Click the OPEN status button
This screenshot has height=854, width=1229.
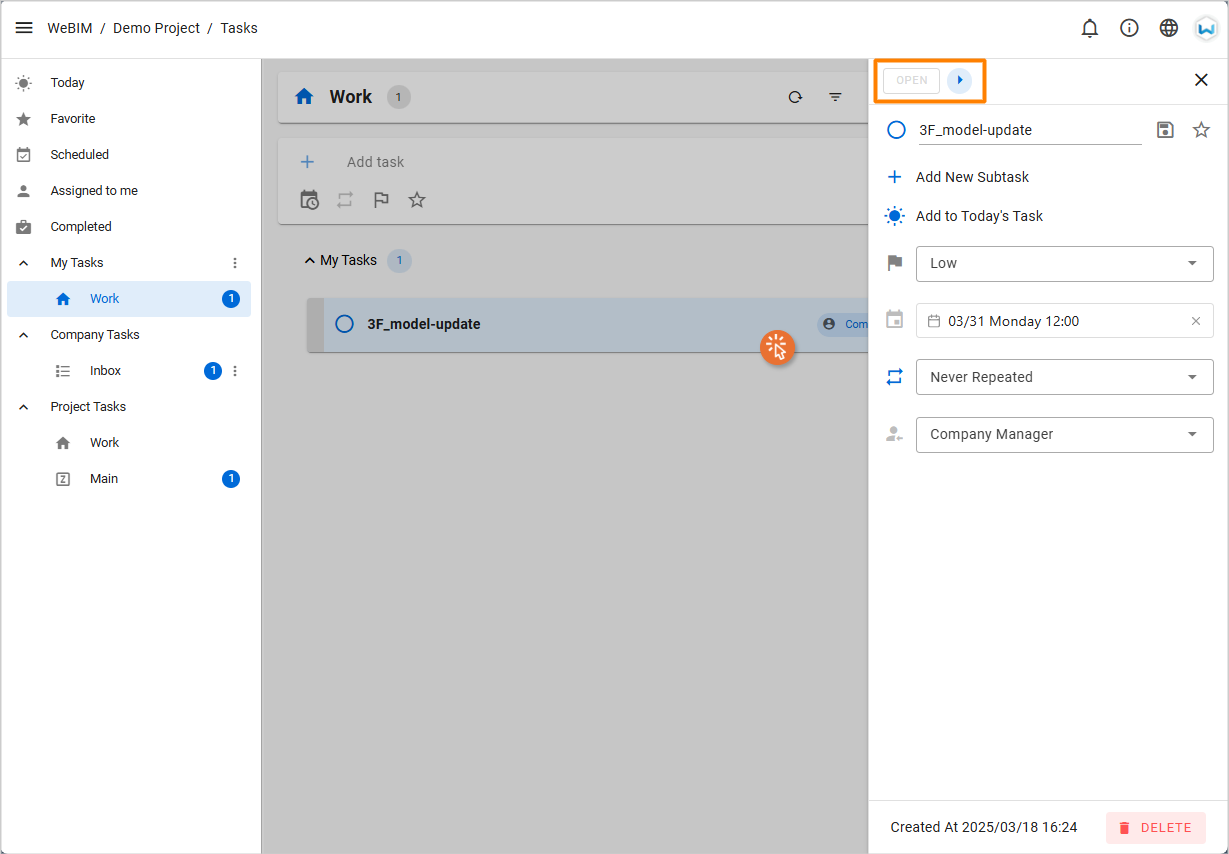pyautogui.click(x=911, y=80)
